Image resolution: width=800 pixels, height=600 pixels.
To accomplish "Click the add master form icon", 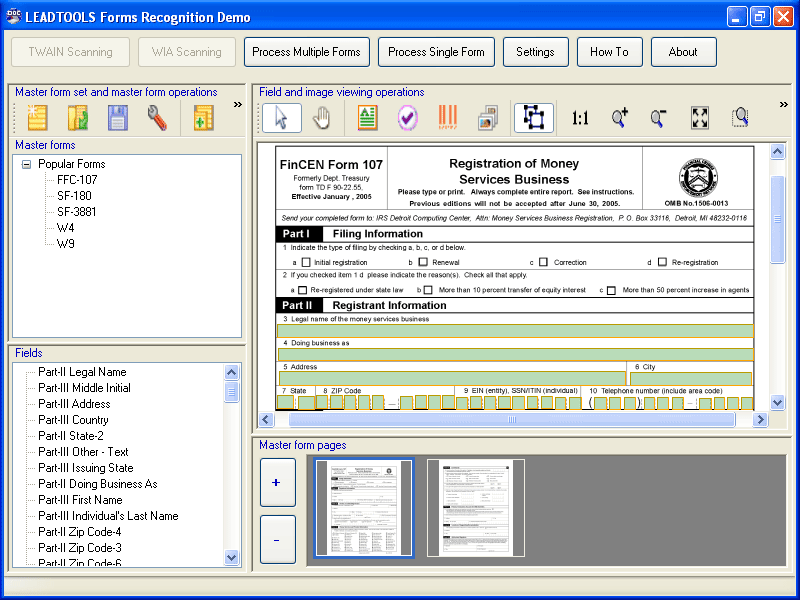I will (x=203, y=117).
